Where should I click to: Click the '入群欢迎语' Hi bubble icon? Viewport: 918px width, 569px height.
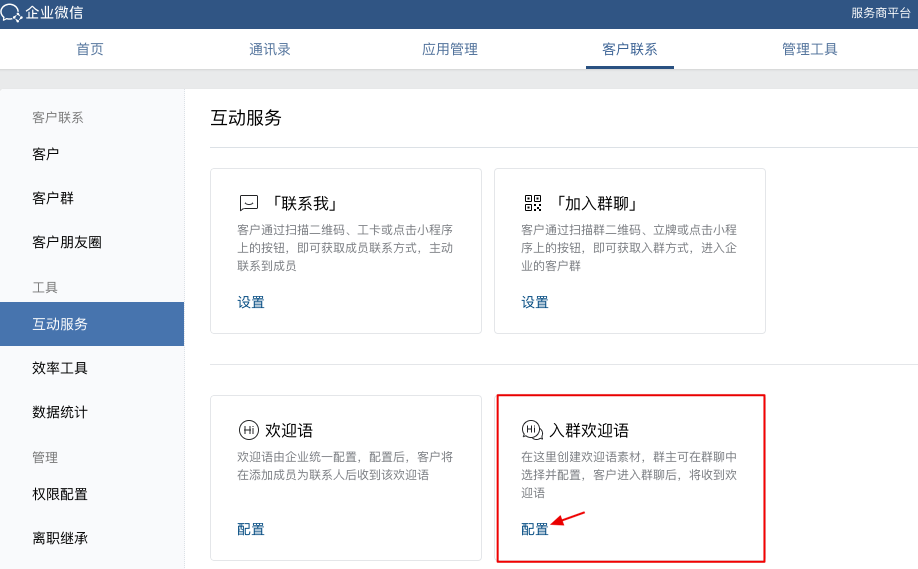click(532, 430)
